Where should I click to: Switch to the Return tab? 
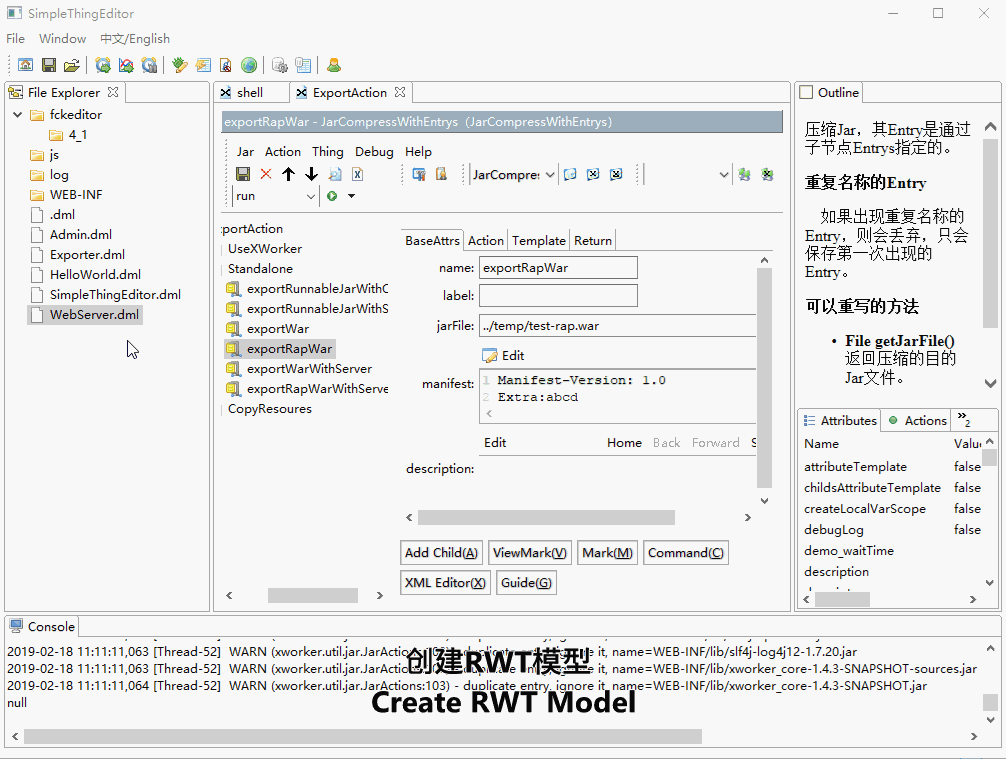coord(593,241)
